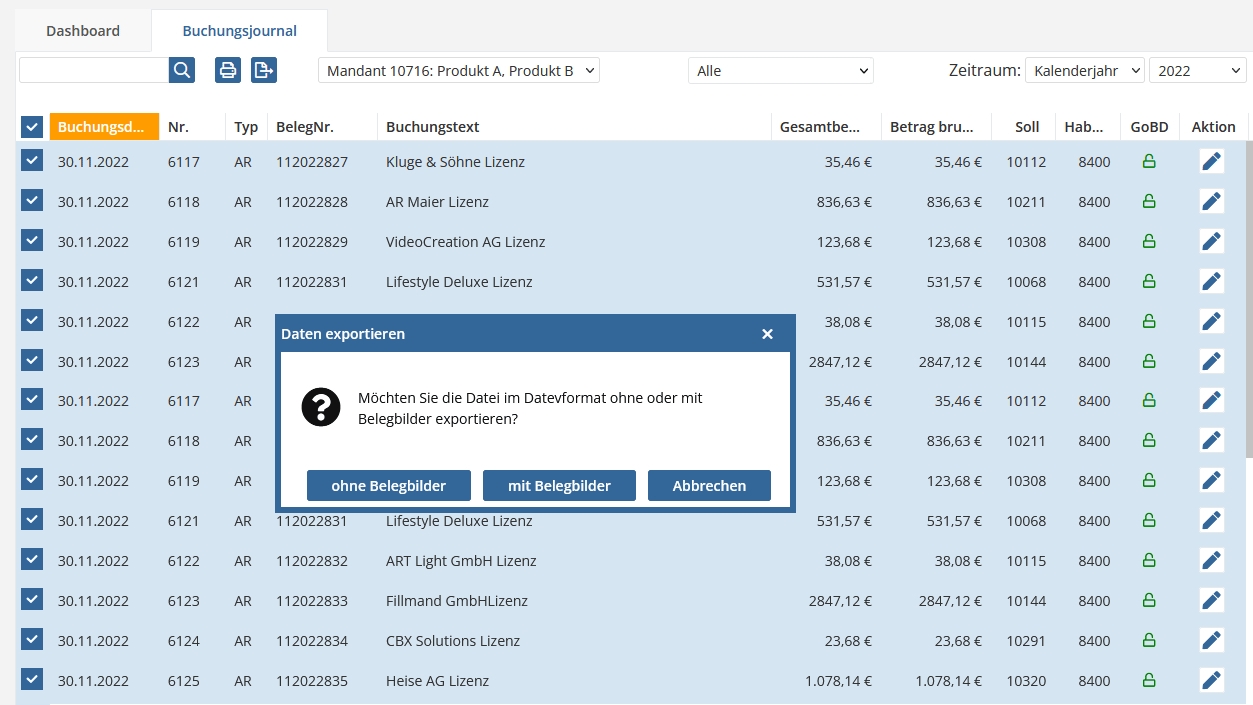The image size is (1253, 705).
Task: Click the search magnifier icon
Action: tap(182, 70)
